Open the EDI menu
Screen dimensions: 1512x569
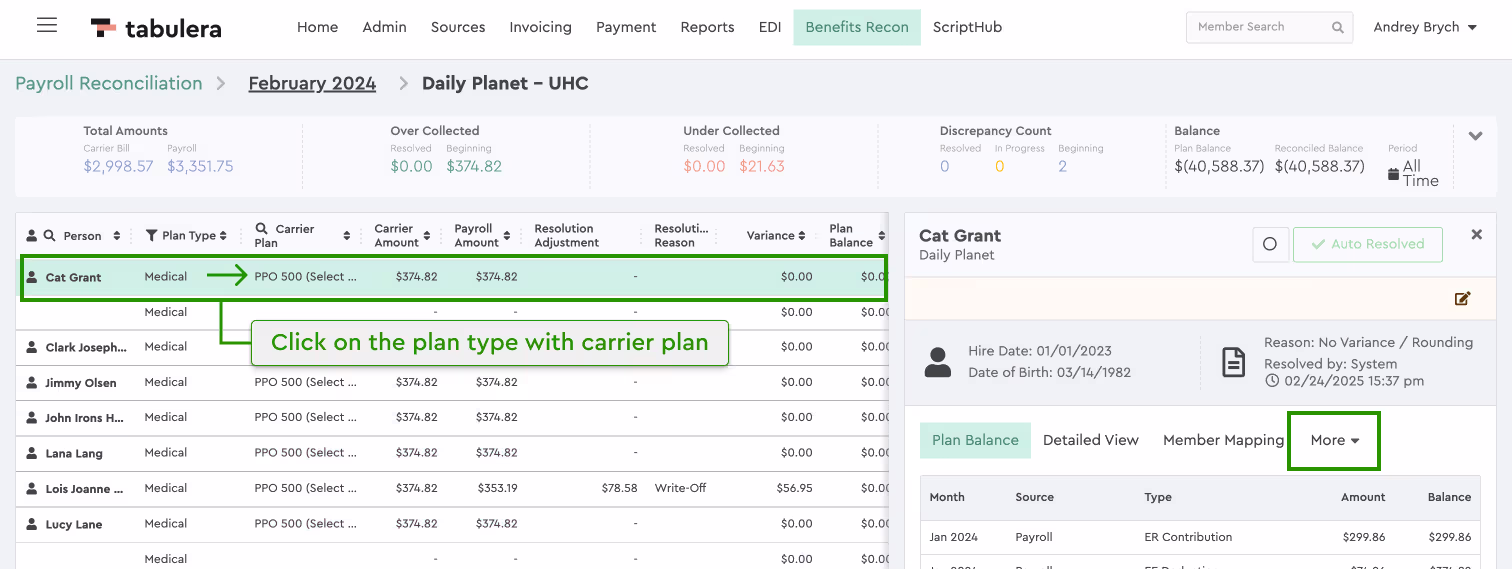click(770, 27)
